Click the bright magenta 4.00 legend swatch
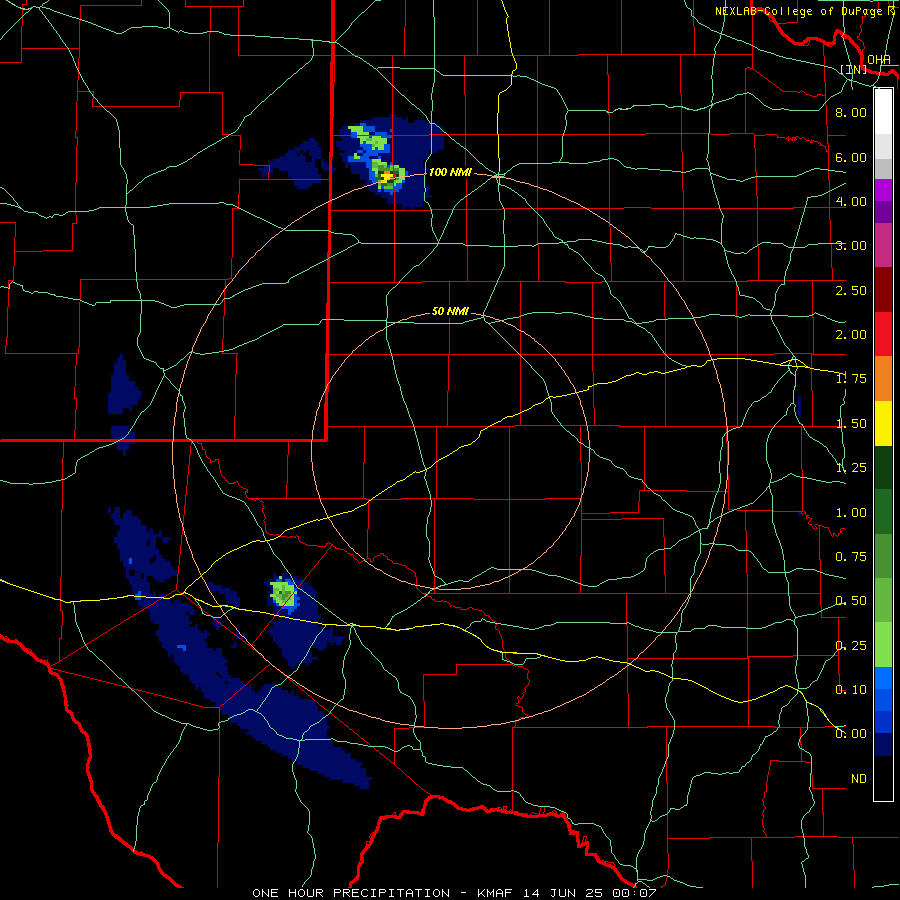The width and height of the screenshot is (900, 900). point(883,190)
